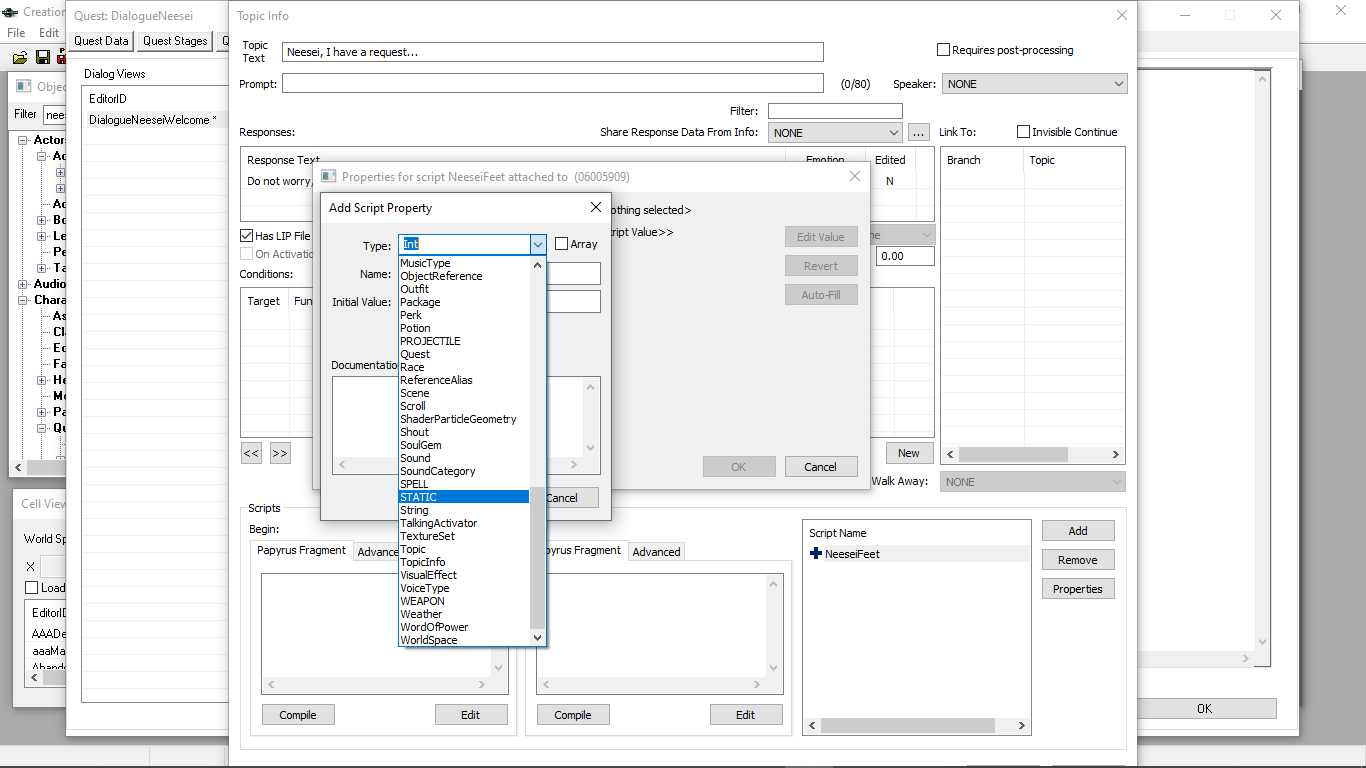Check the Invisible Continue option
The width and height of the screenshot is (1366, 768).
[x=1023, y=132]
